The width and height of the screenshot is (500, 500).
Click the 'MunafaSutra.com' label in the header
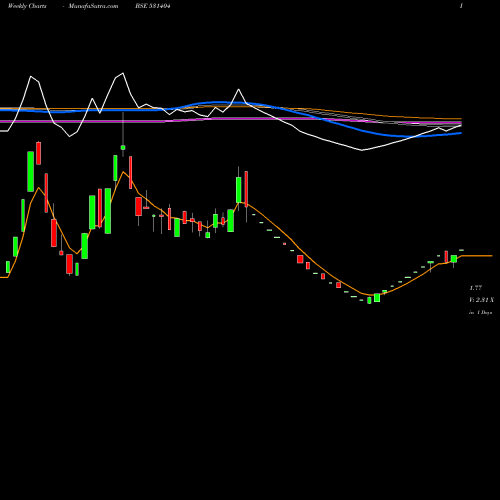(93, 6)
